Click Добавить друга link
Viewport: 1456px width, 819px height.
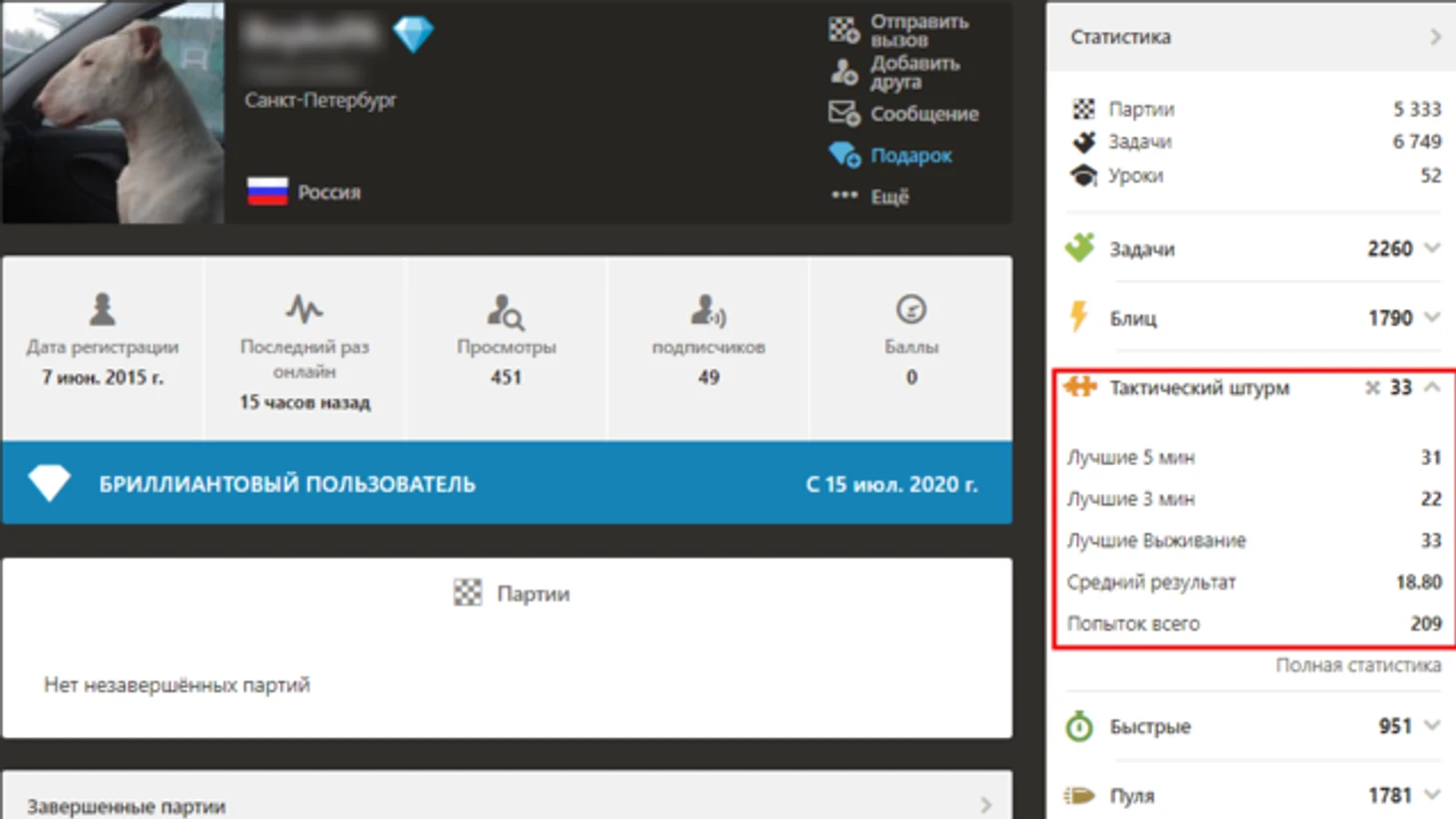915,72
